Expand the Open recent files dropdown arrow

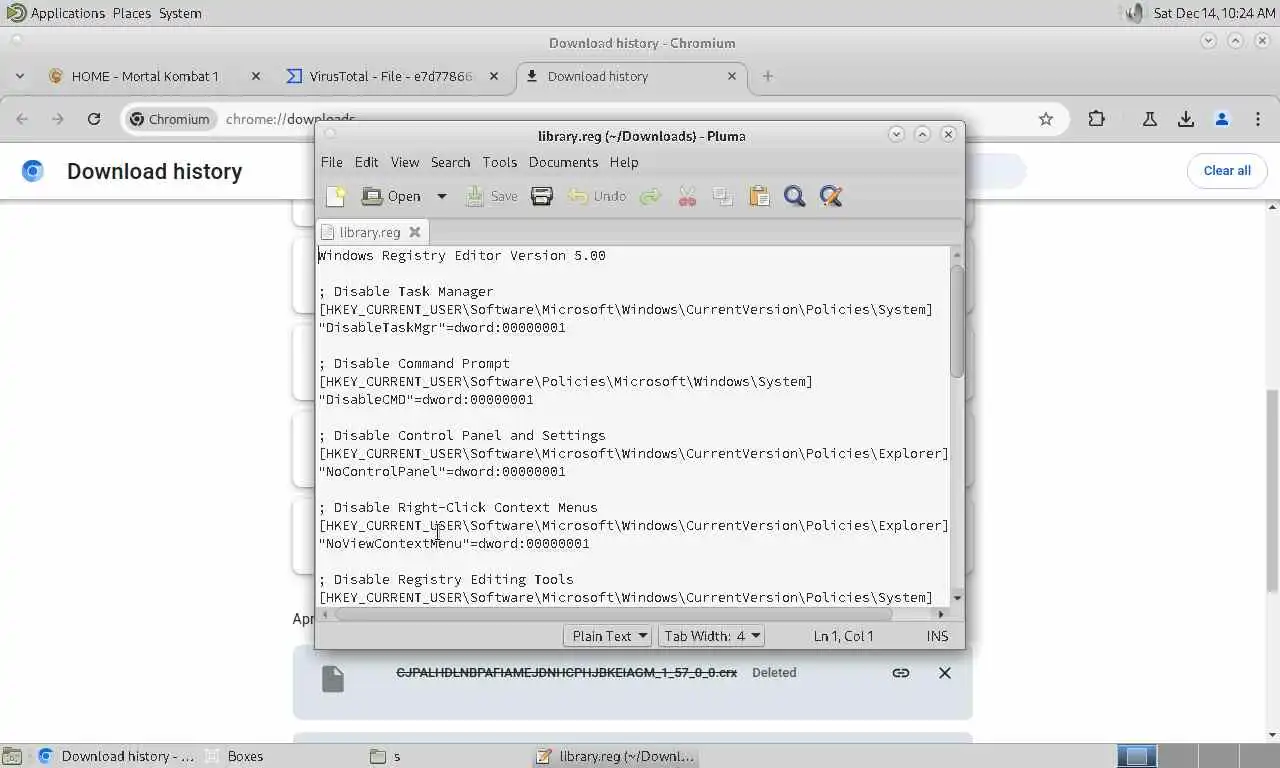(441, 196)
